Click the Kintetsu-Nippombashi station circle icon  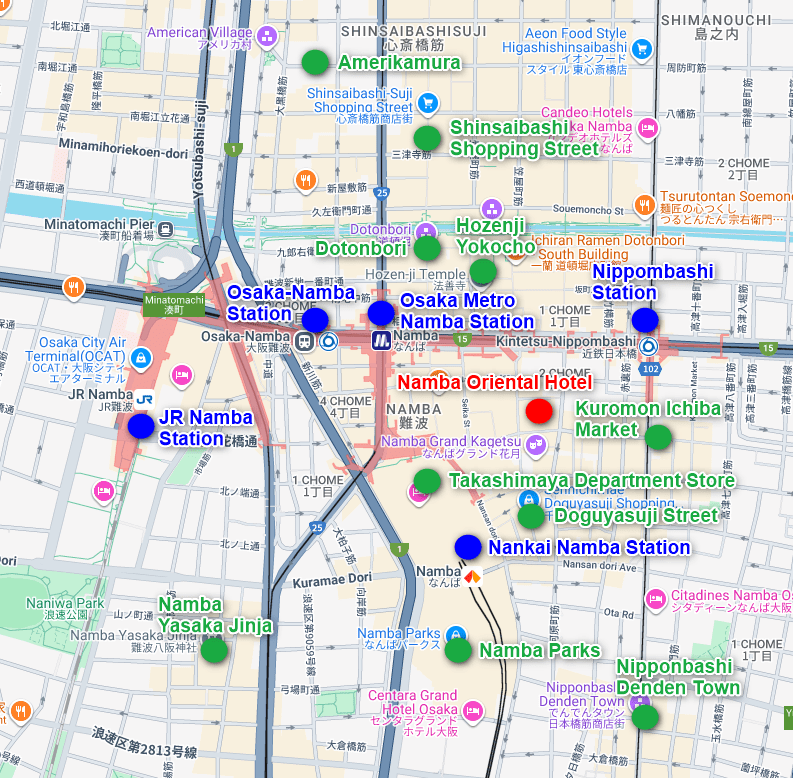(x=648, y=347)
